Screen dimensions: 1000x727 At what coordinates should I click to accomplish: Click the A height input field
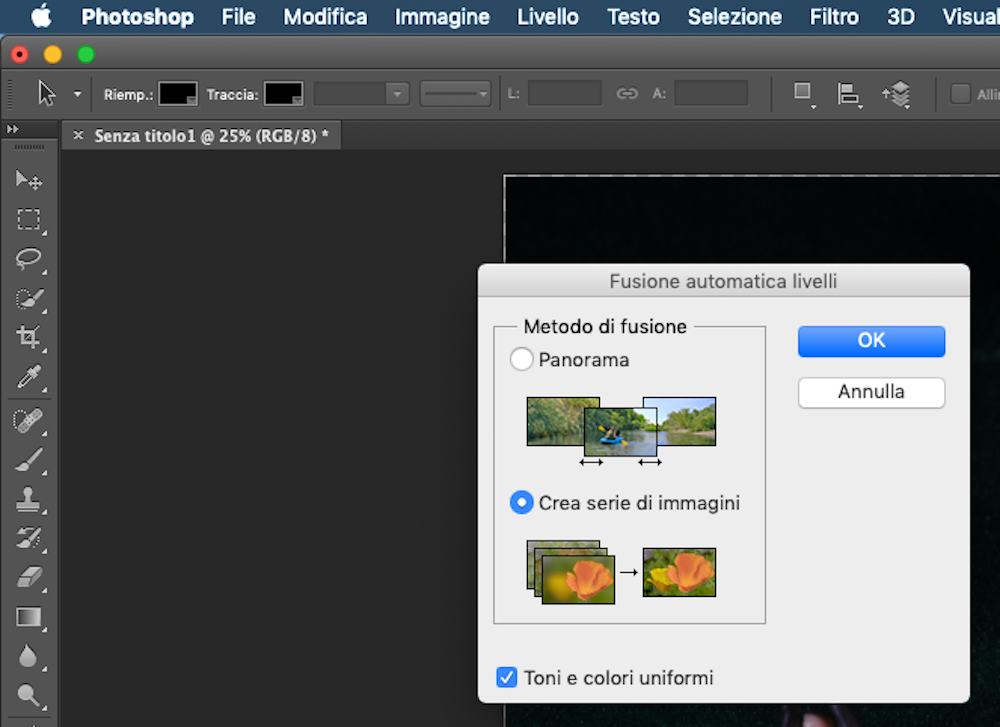711,94
